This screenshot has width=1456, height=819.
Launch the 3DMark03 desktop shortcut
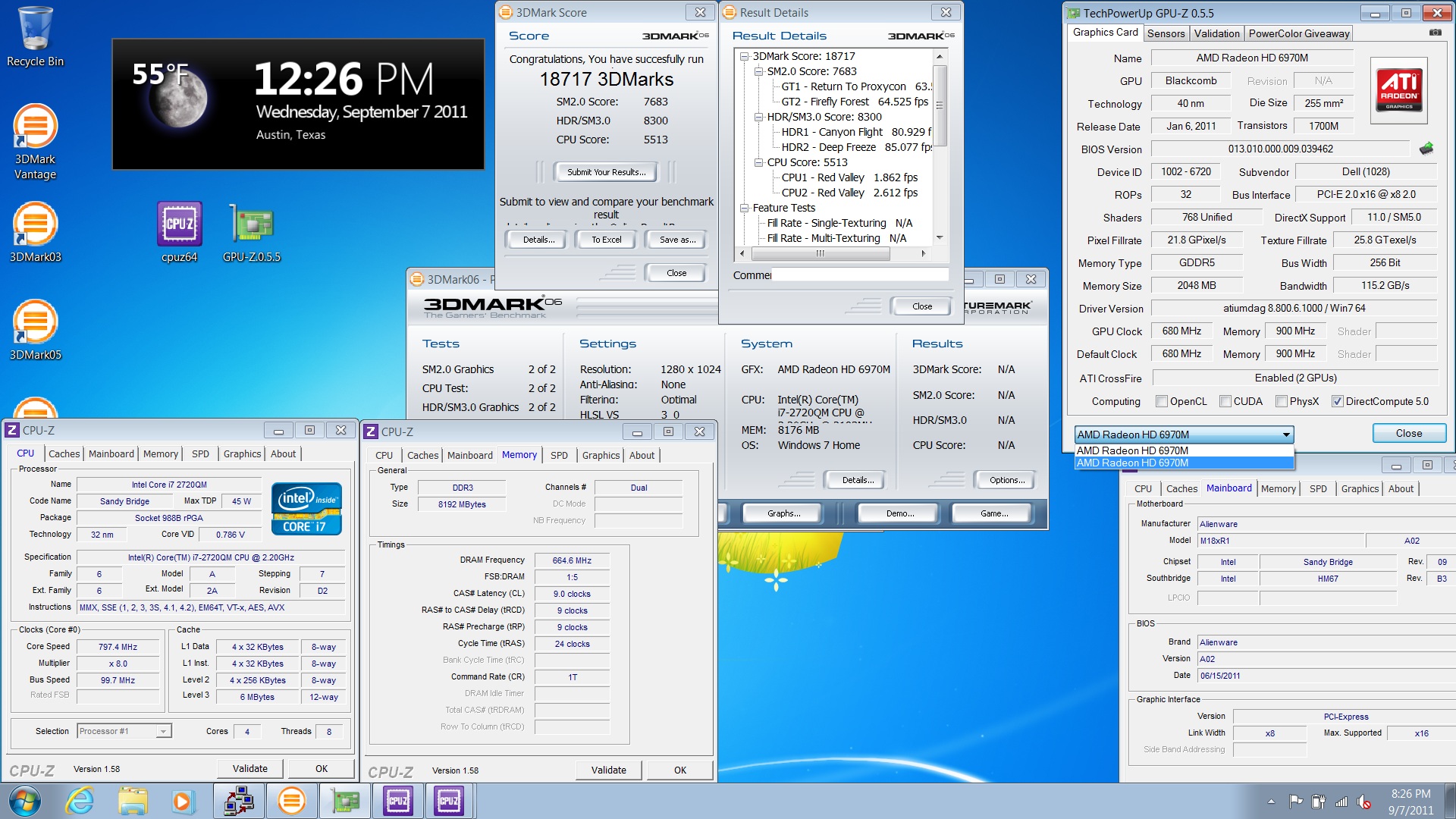35,232
